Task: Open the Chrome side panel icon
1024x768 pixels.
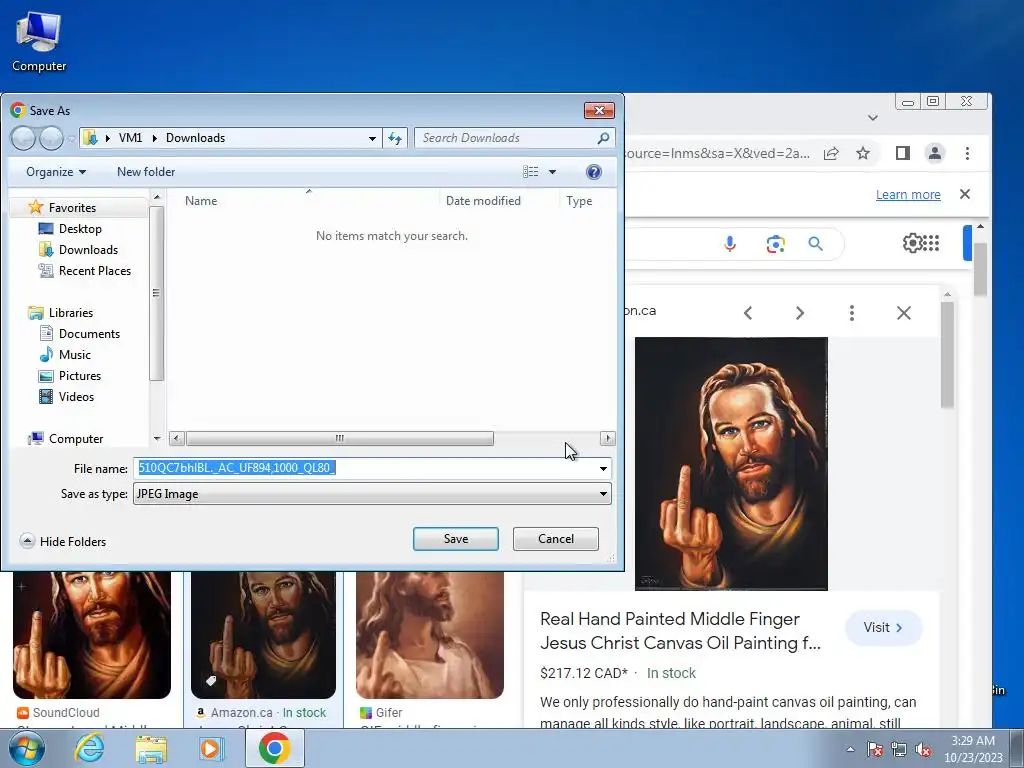Action: point(903,153)
